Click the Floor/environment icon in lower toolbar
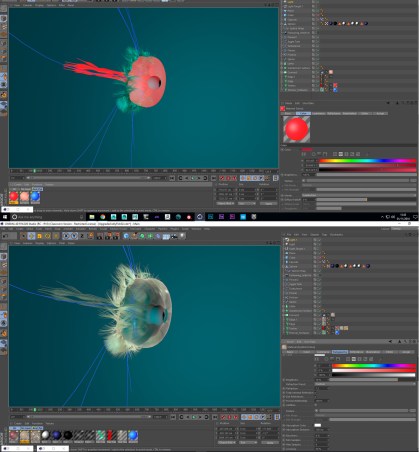Image resolution: width=419 pixels, height=452 pixels. pos(166,236)
